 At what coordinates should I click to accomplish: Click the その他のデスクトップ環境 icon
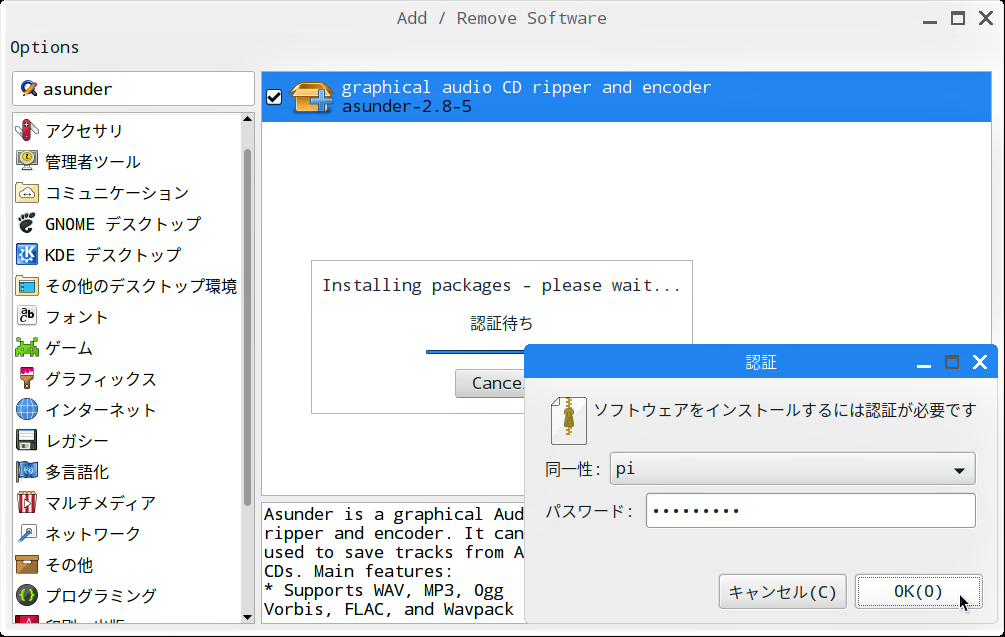pyautogui.click(x=27, y=285)
